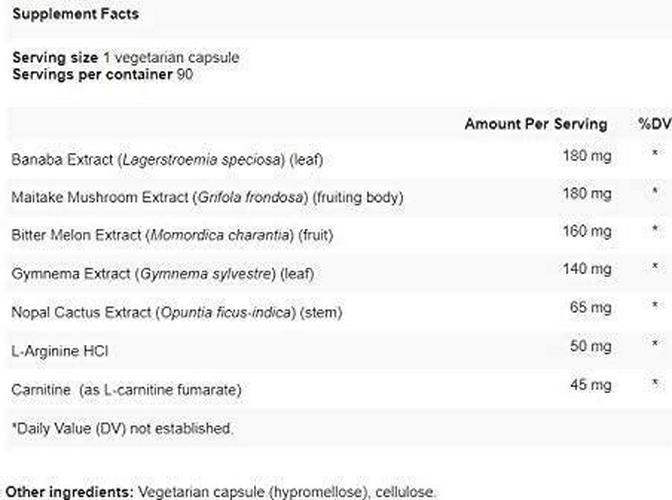The height and width of the screenshot is (500, 672).
Task: Click the Daily Value not established footnote
Action: click(x=122, y=428)
